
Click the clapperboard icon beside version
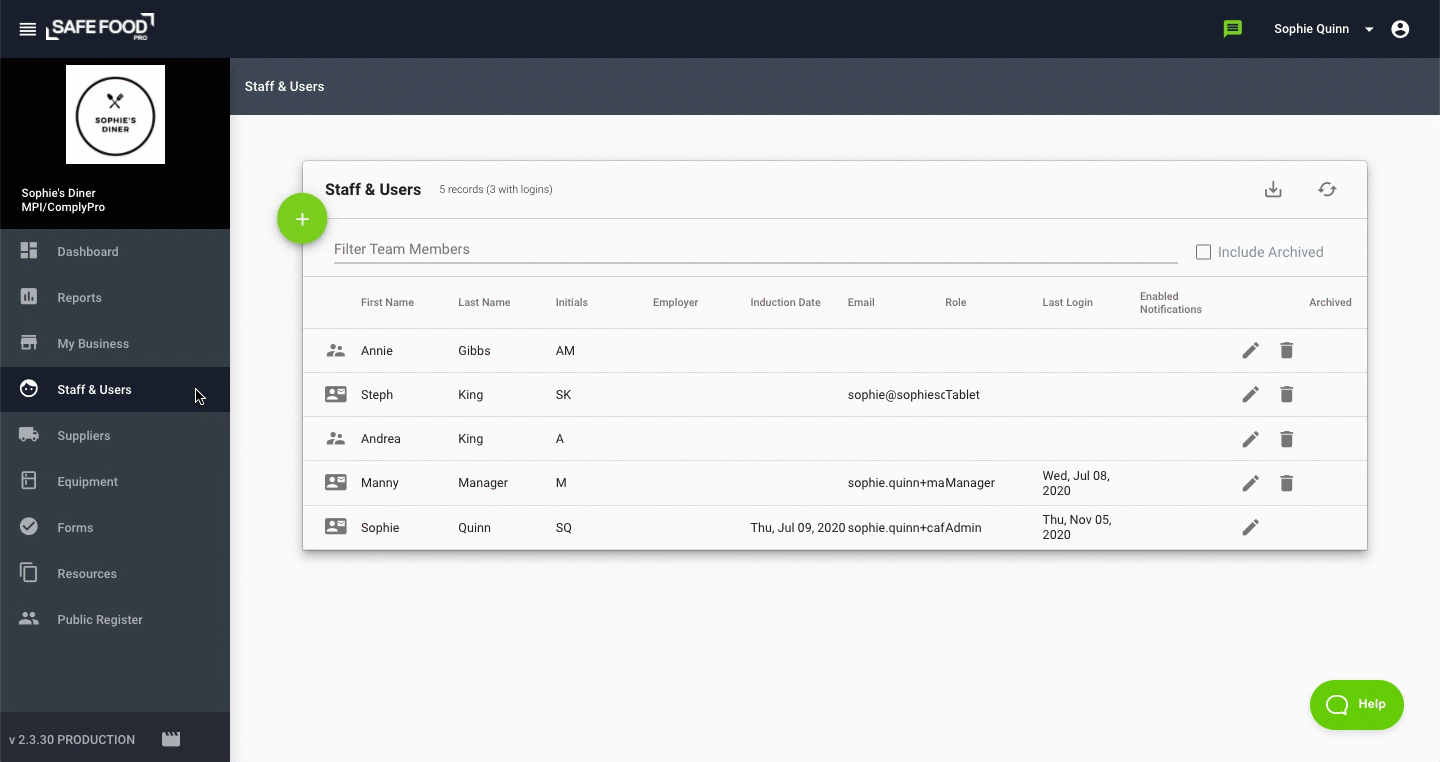[171, 739]
